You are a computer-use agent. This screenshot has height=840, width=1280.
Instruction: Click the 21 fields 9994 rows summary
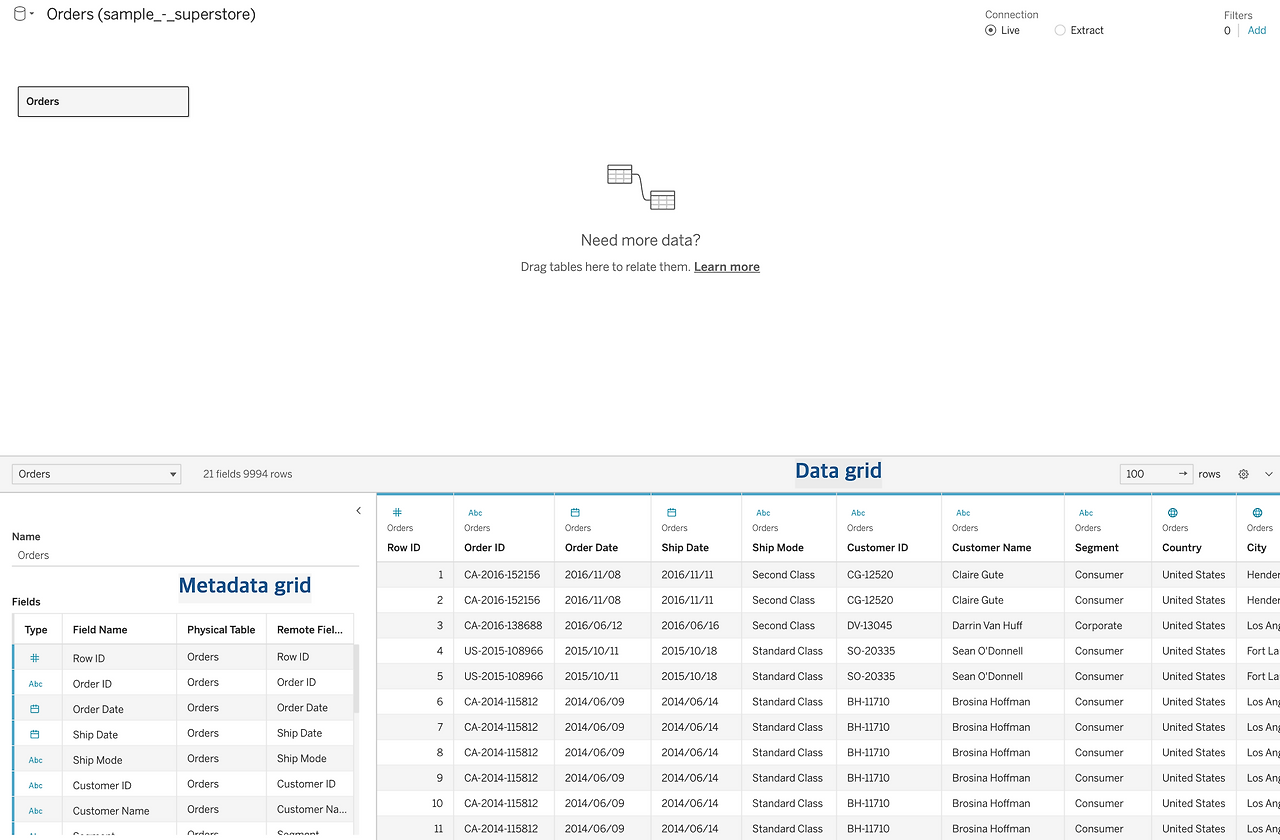pyautogui.click(x=248, y=474)
